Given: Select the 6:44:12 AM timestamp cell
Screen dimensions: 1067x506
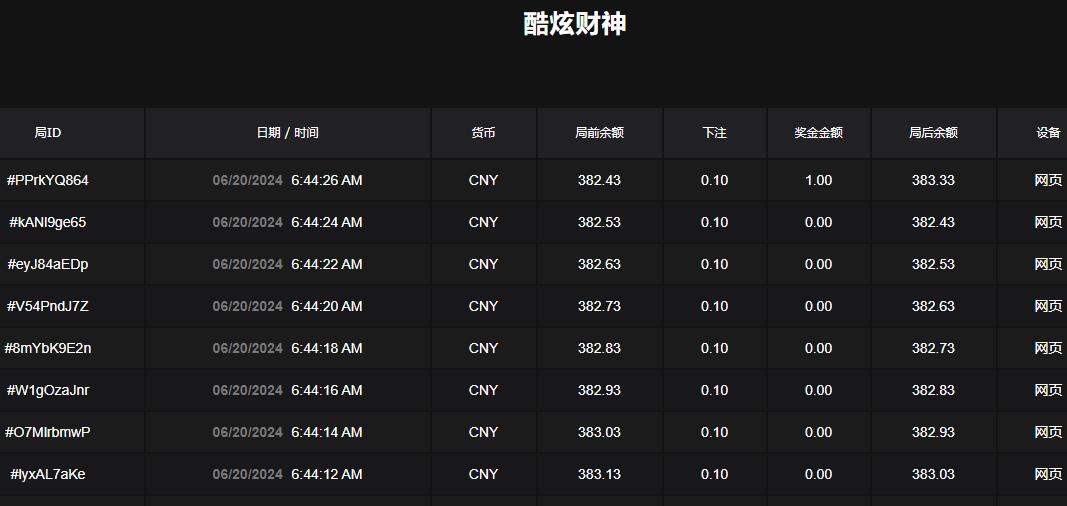Looking at the screenshot, I should coord(326,474).
